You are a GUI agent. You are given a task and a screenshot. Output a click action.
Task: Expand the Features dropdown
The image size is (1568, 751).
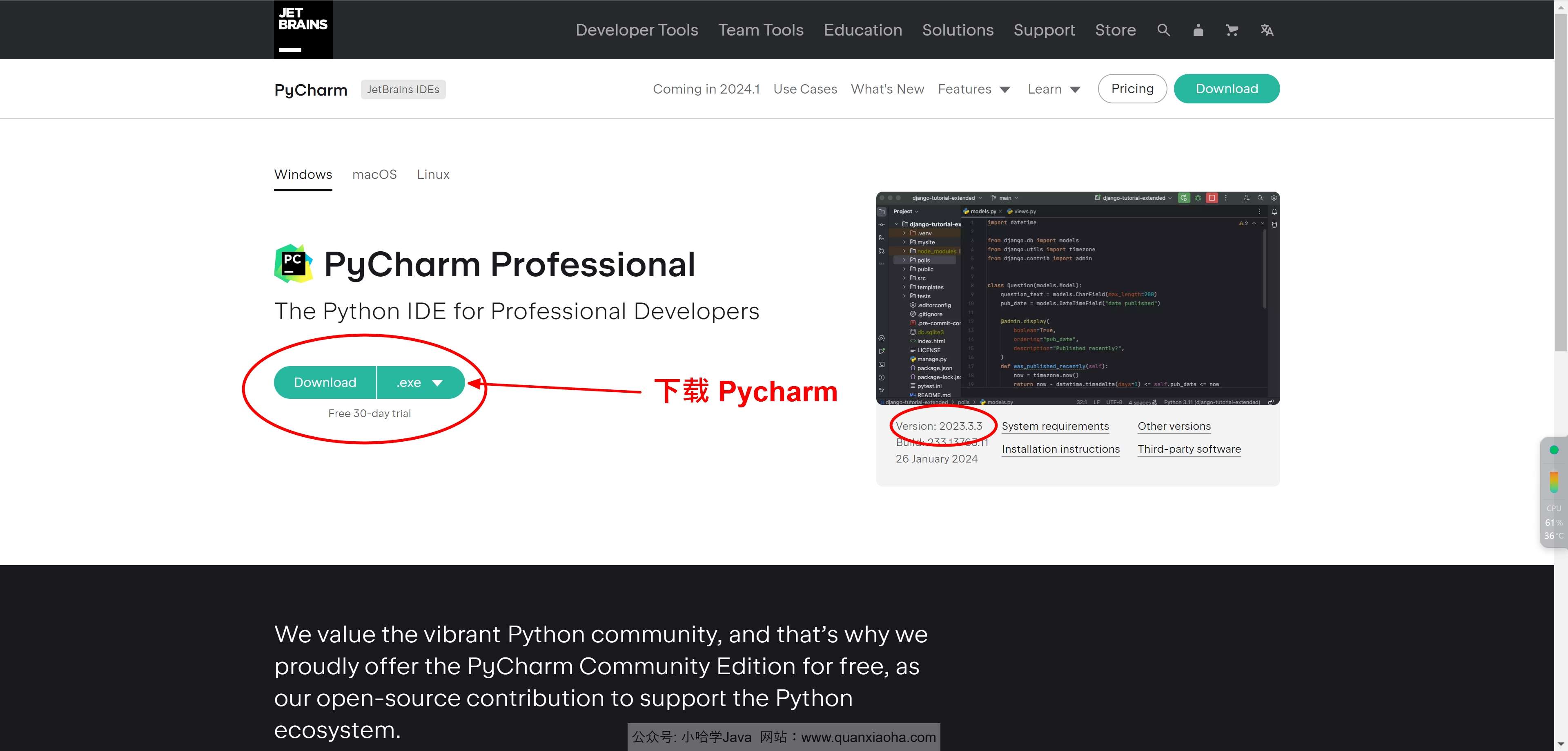click(x=974, y=89)
